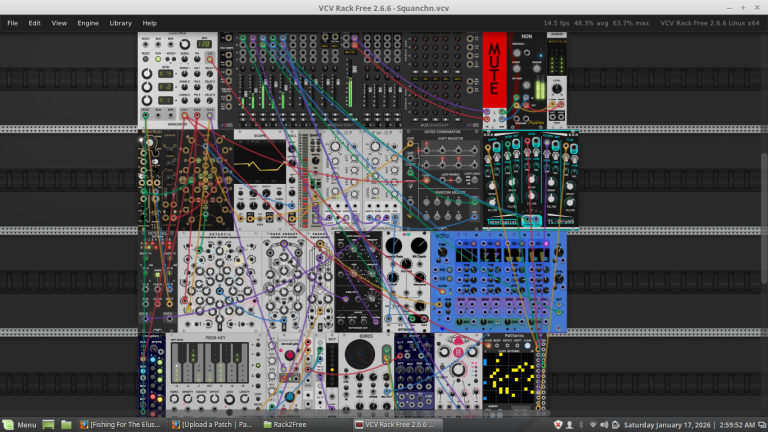
Task: Click the LEVEL knob on the Audio module
Action: pos(557,89)
